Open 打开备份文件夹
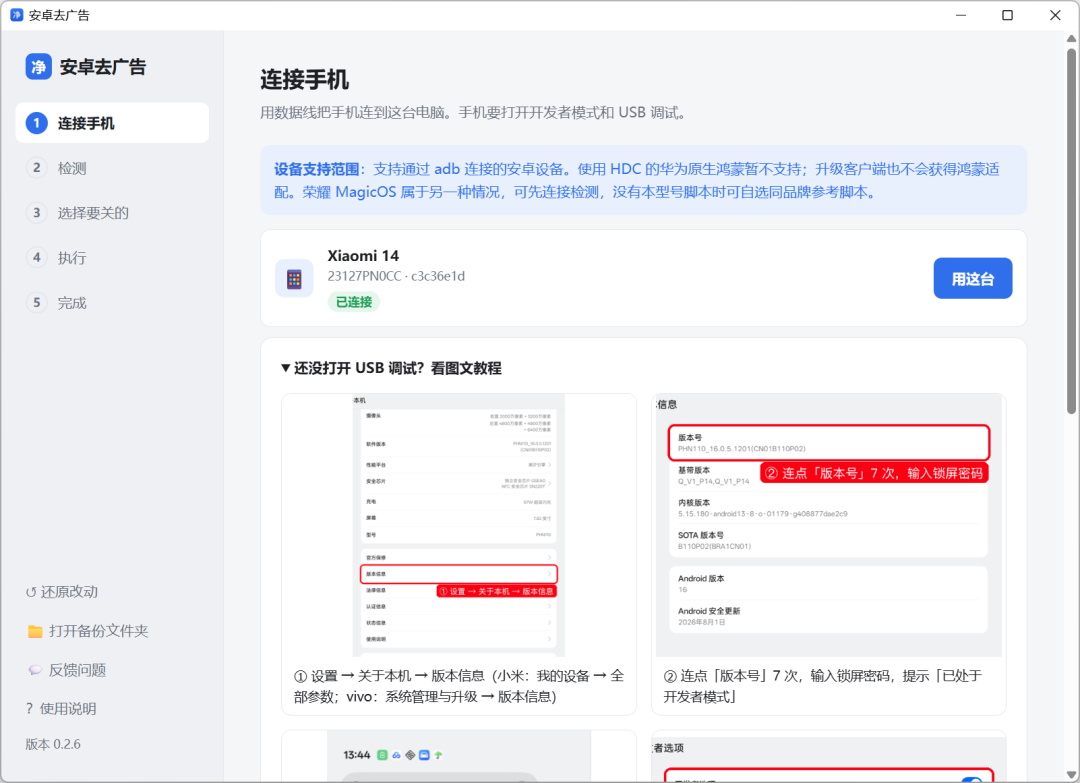 [x=87, y=631]
